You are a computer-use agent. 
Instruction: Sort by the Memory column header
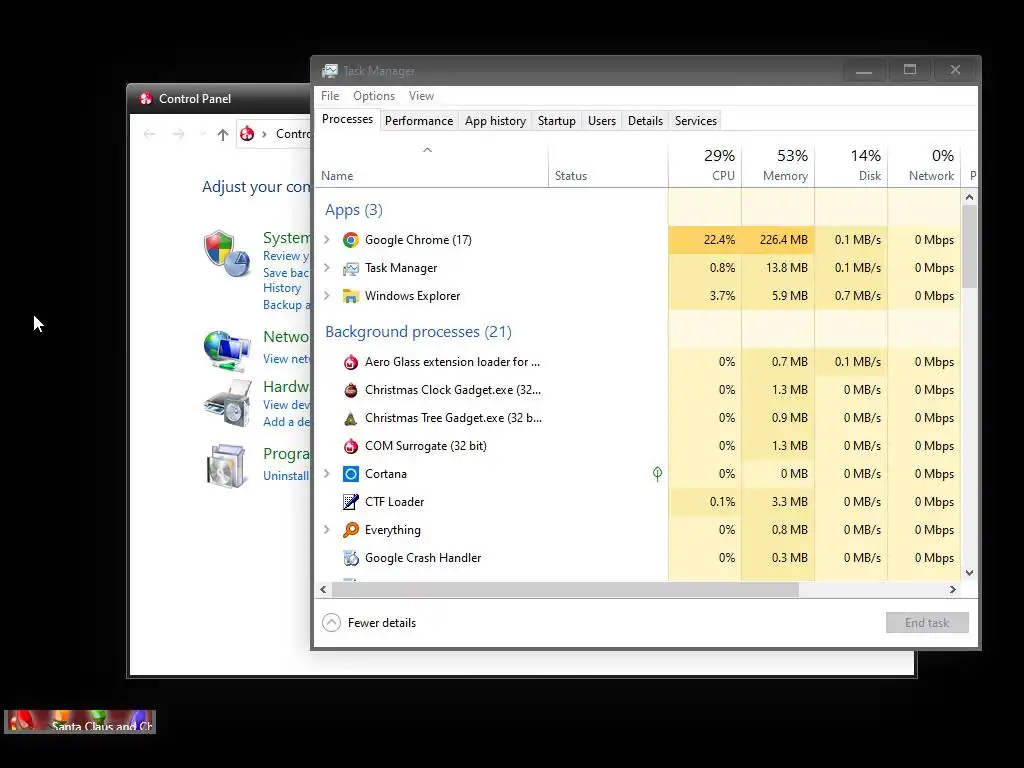[778, 165]
